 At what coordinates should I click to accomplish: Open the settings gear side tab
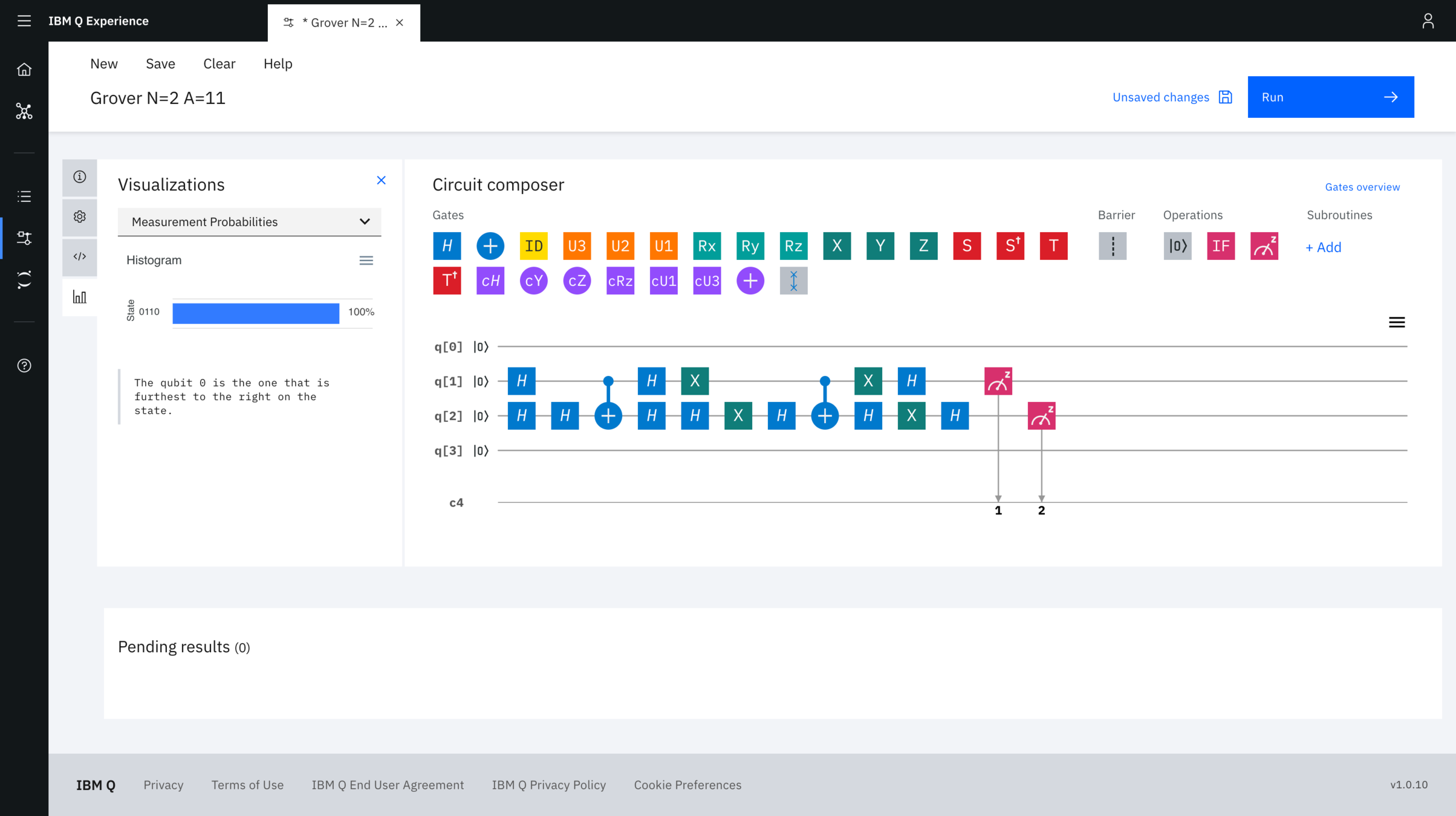click(x=80, y=216)
